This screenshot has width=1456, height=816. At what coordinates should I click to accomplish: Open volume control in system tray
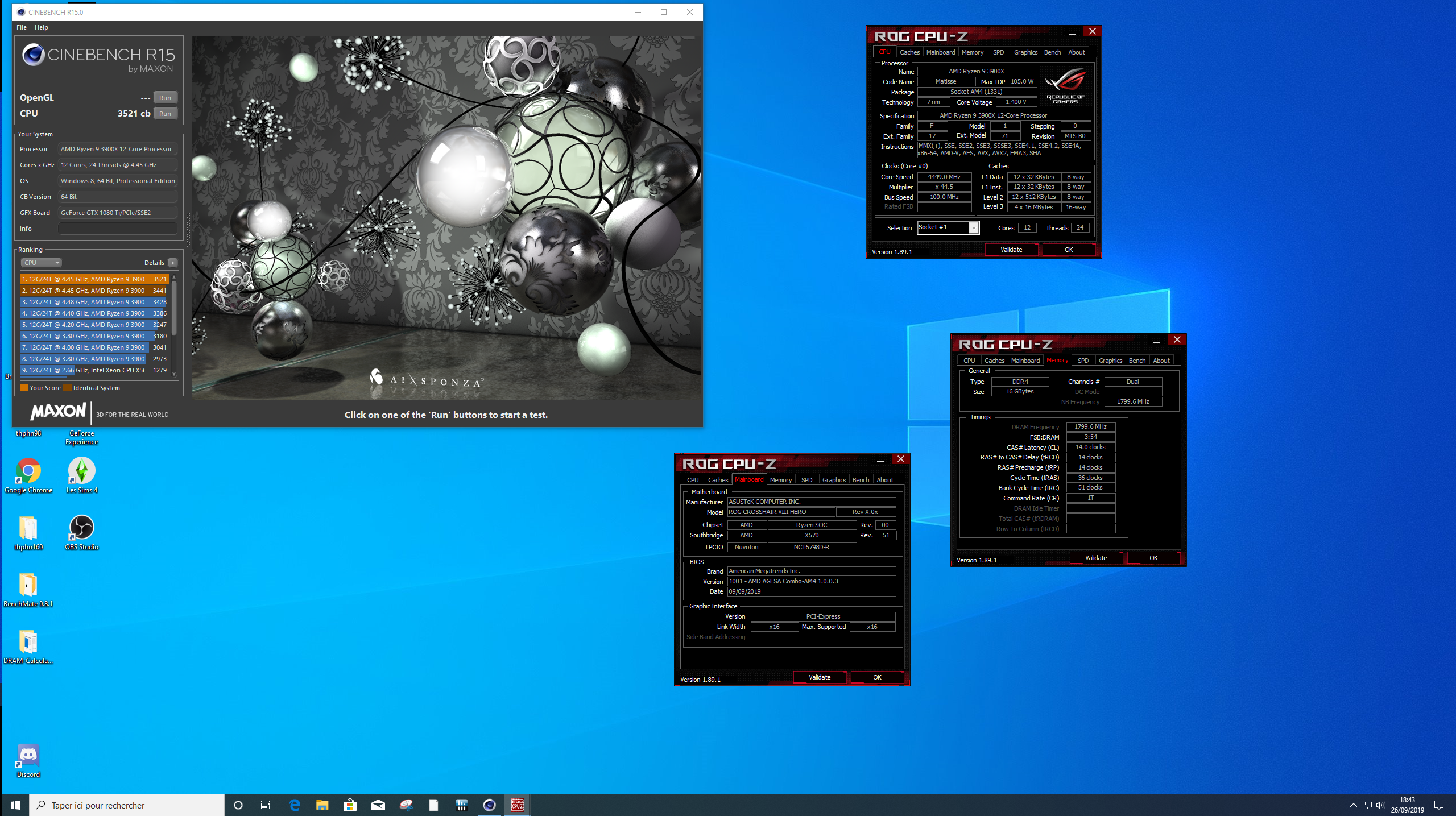[x=1380, y=805]
